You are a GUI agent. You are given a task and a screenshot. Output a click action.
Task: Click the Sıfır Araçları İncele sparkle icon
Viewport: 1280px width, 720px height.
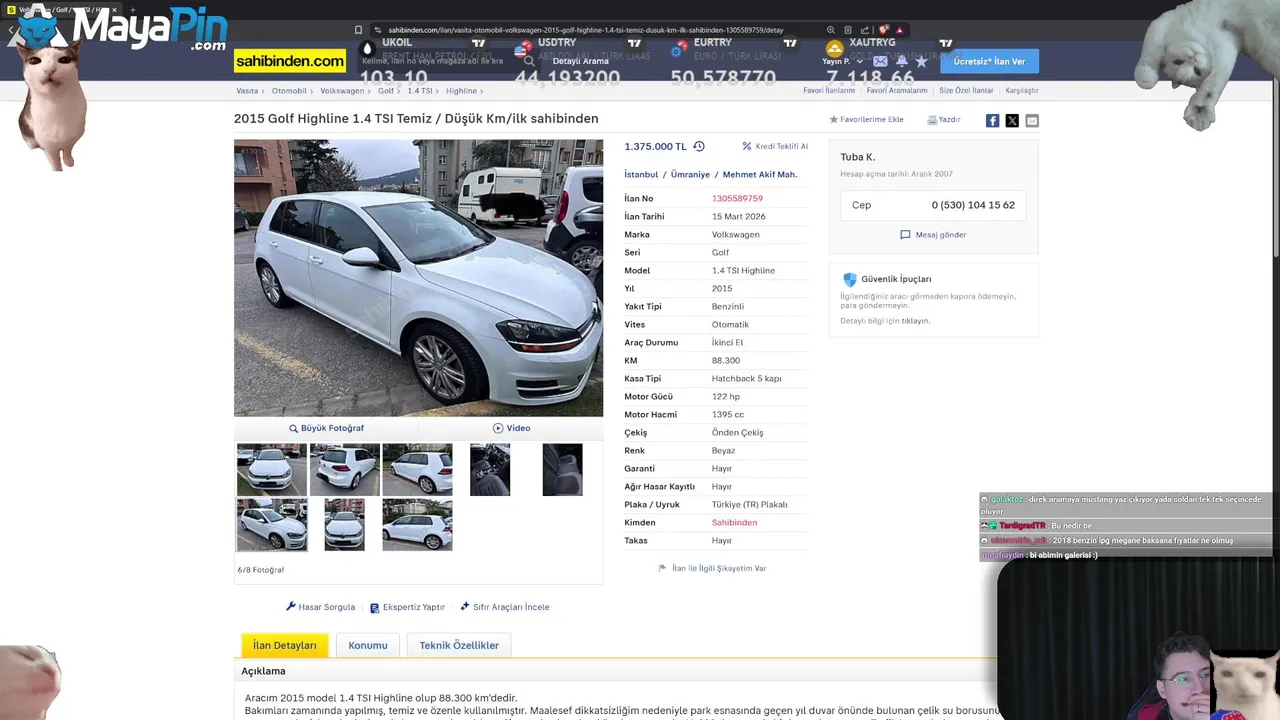click(465, 606)
